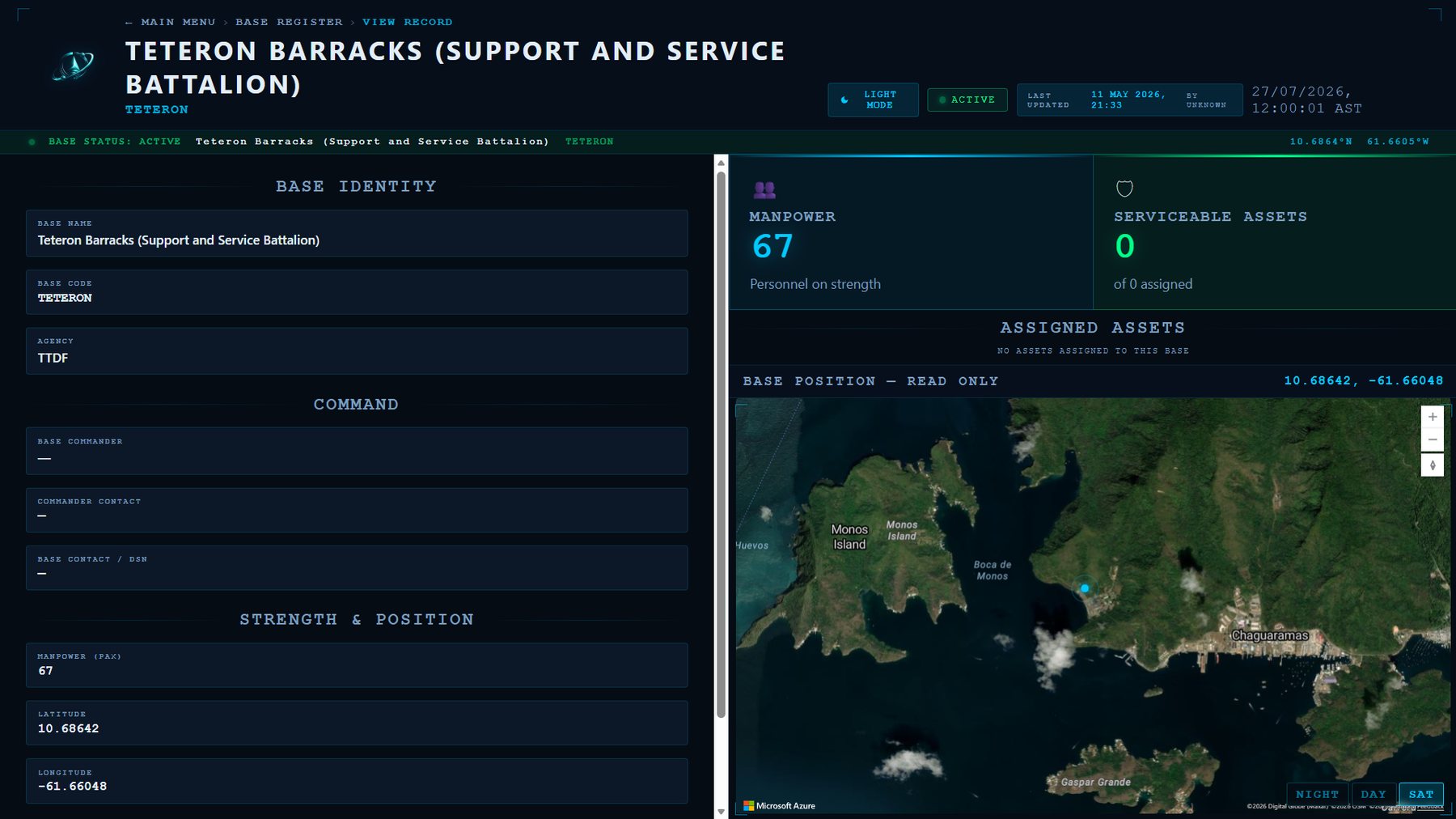Click the manpower people icon
Screen dimensions: 1456x819
coord(764,190)
